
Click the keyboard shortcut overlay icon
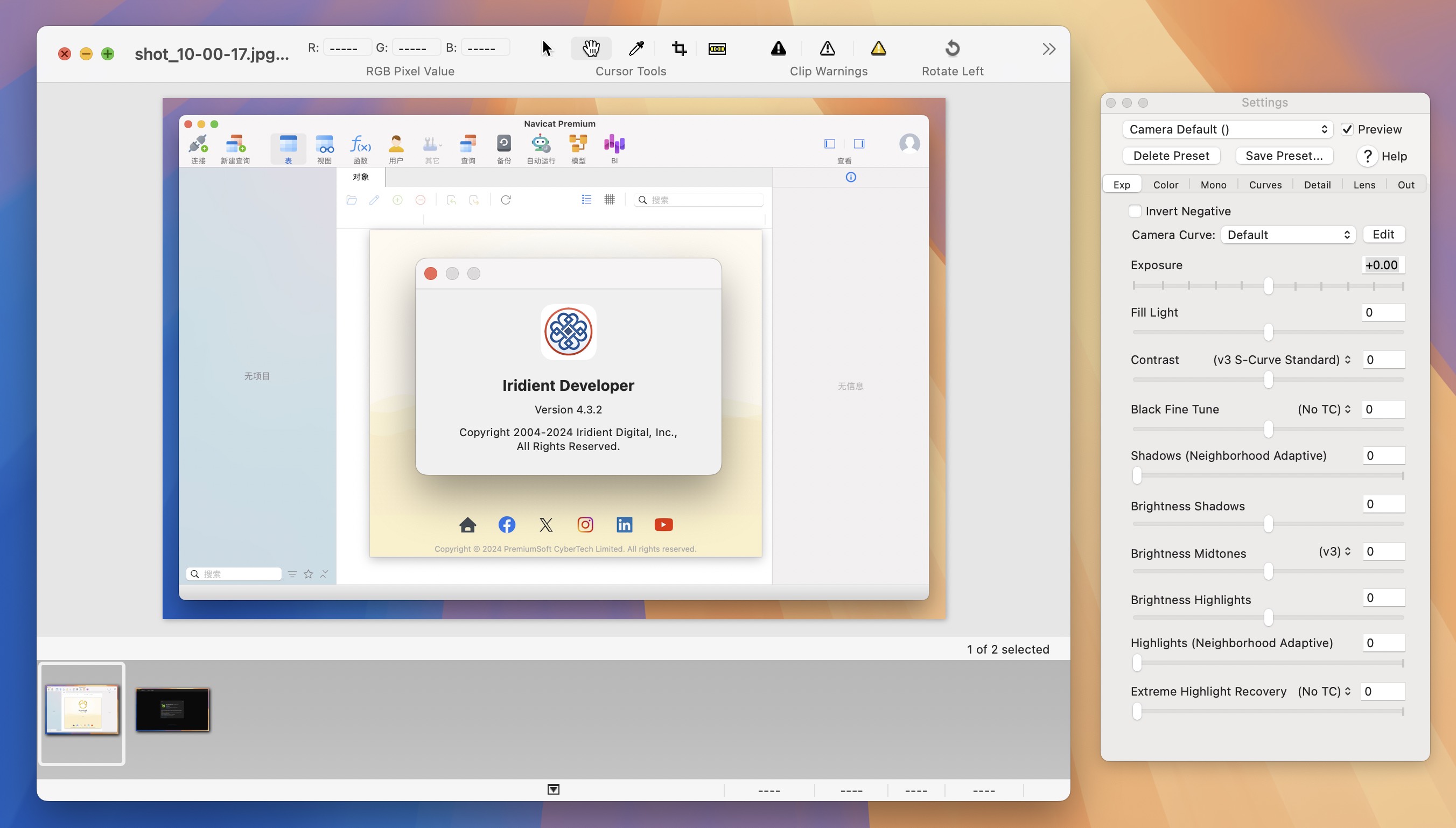click(716, 47)
